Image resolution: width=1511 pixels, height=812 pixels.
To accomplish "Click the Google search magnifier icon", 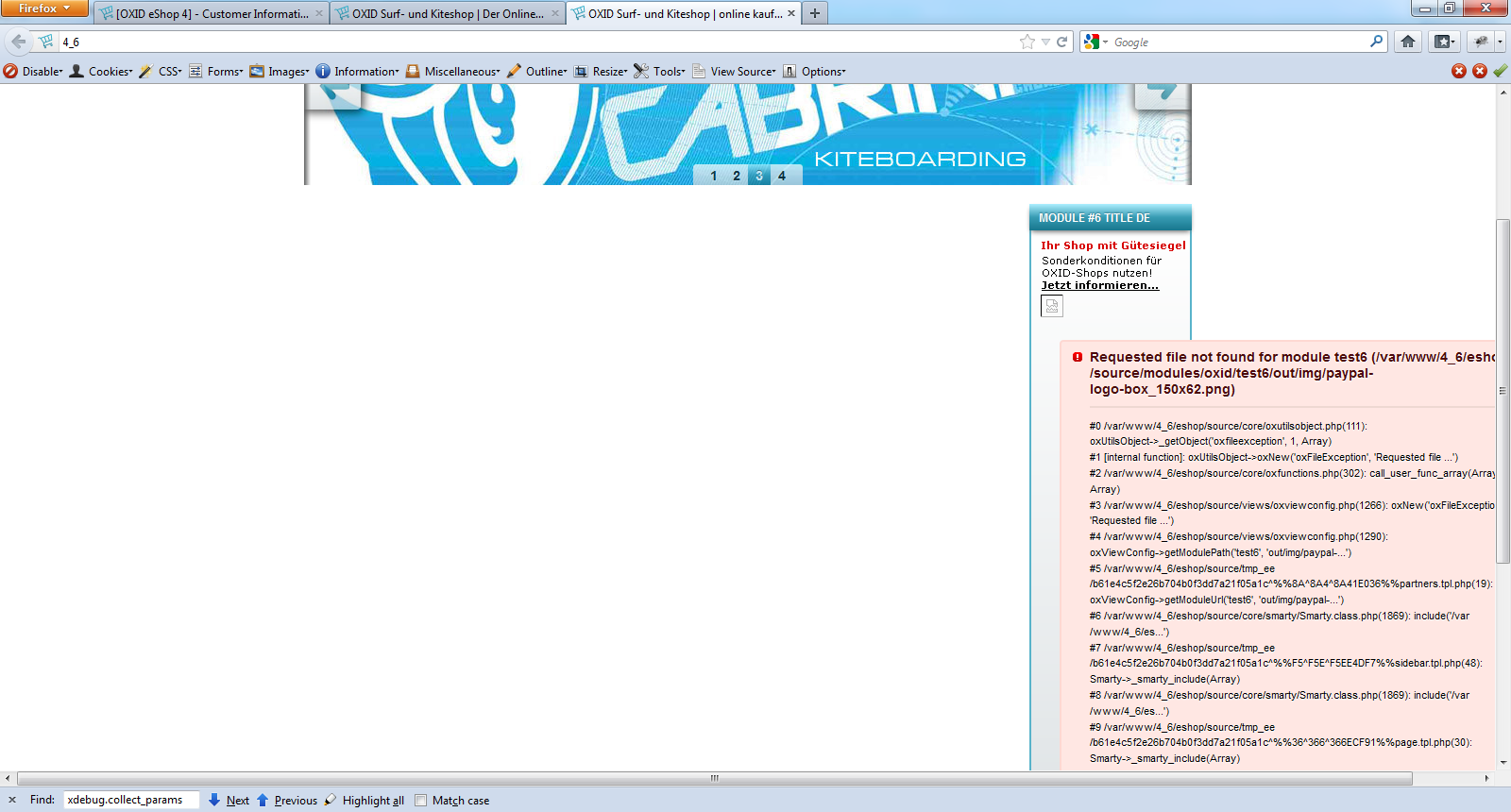I will [x=1376, y=42].
